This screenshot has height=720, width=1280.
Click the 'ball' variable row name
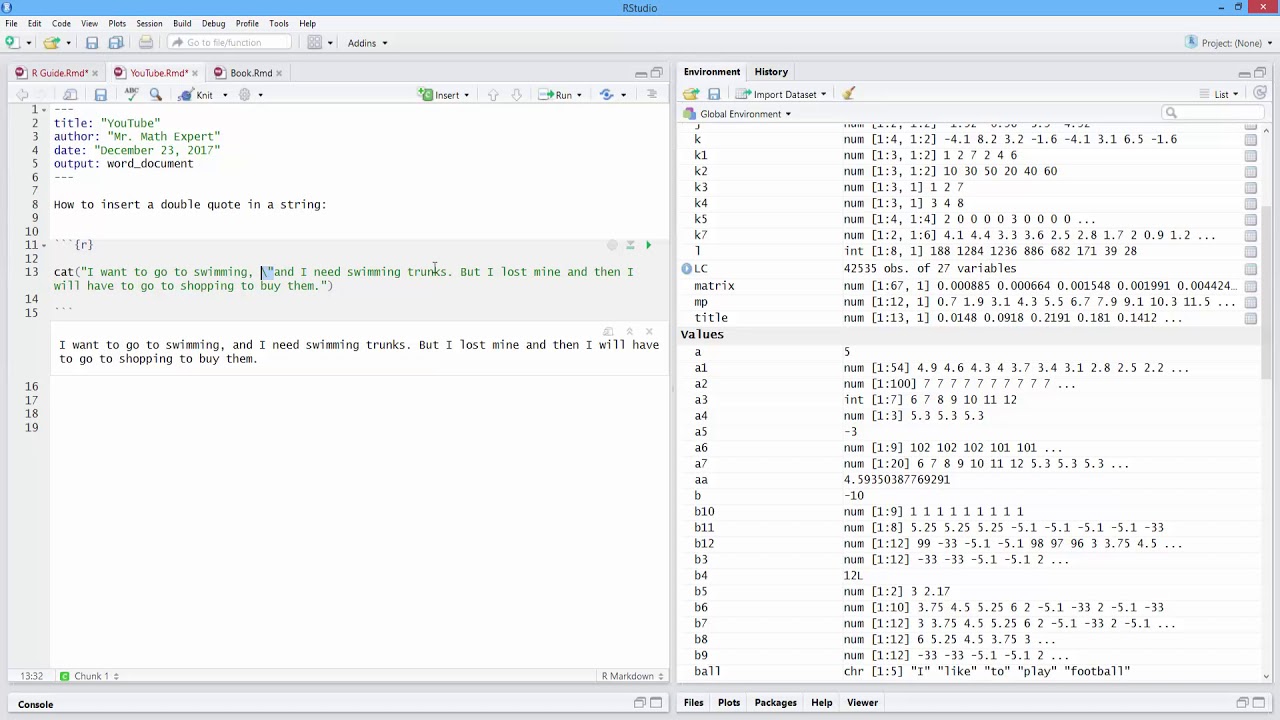coord(707,672)
